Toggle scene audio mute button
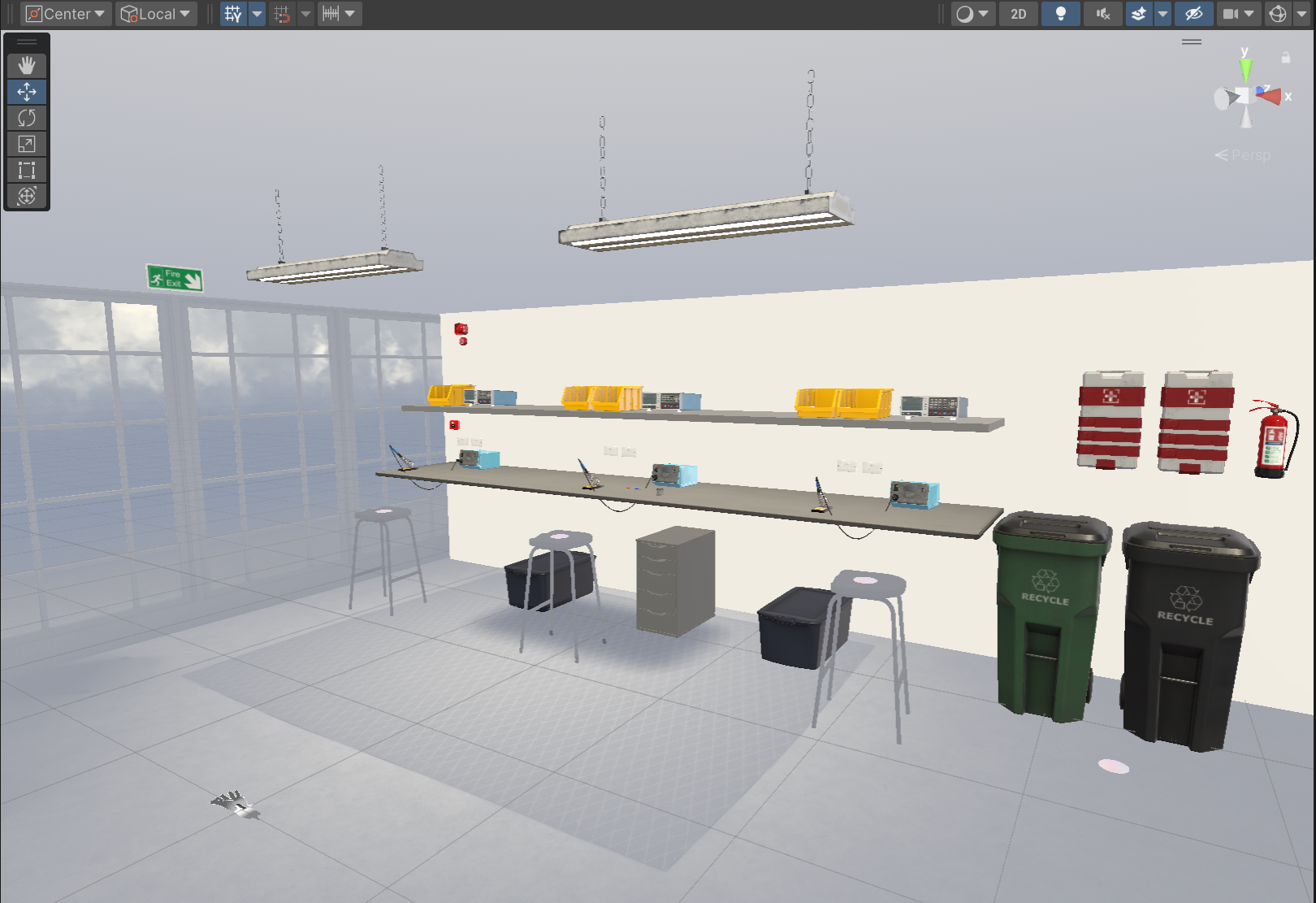The image size is (1316, 903). [1102, 14]
